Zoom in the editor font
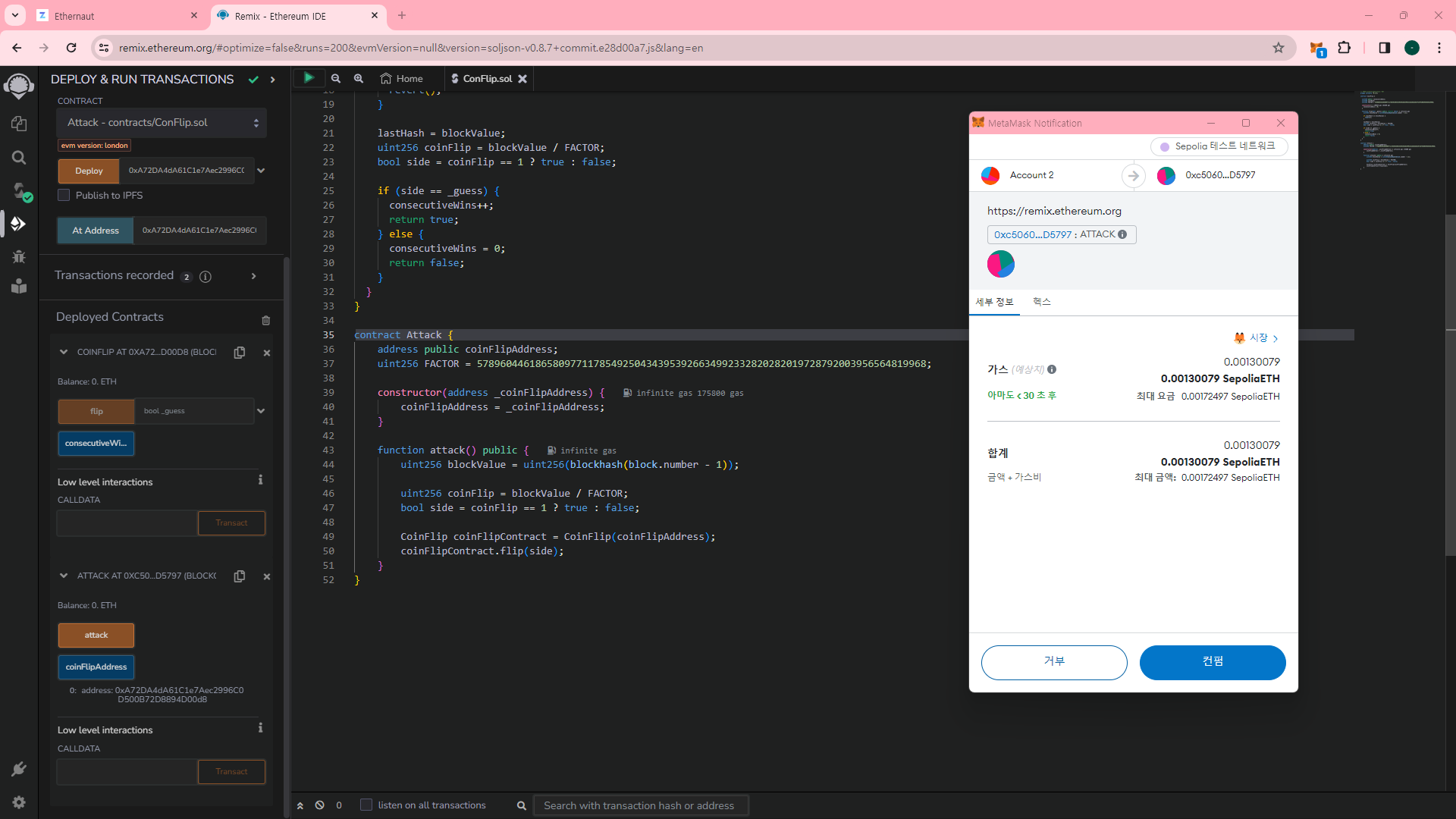This screenshot has width=1456, height=819. tap(359, 78)
